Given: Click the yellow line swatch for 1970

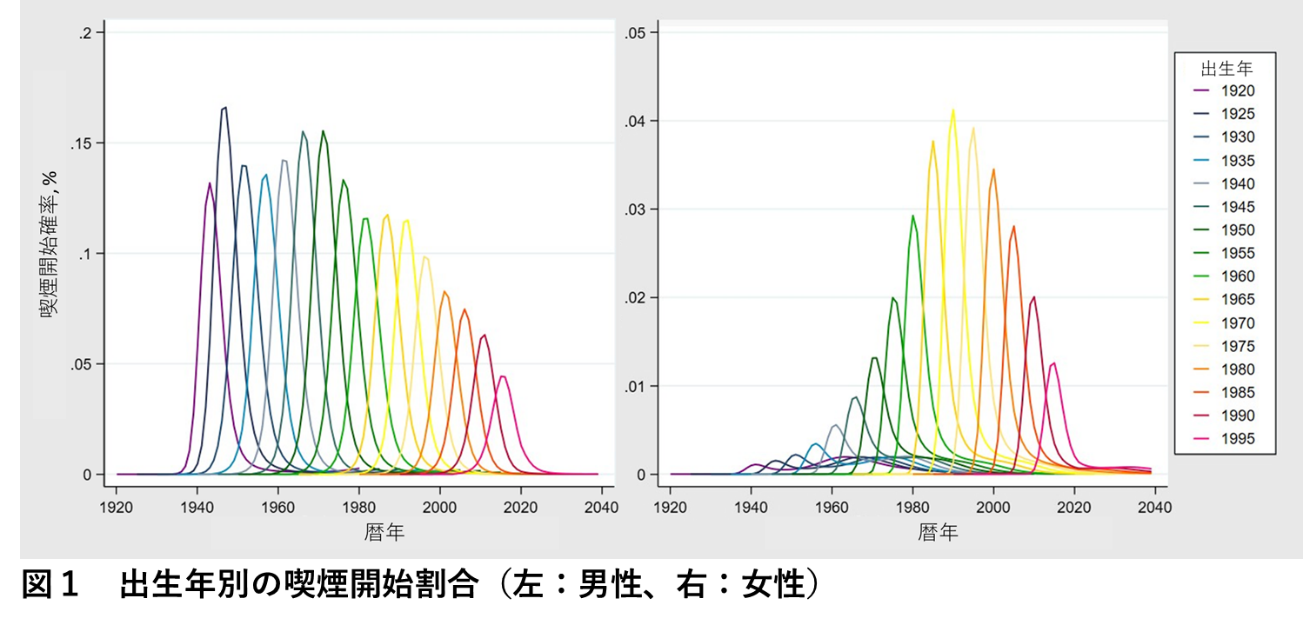Looking at the screenshot, I should click(1204, 323).
